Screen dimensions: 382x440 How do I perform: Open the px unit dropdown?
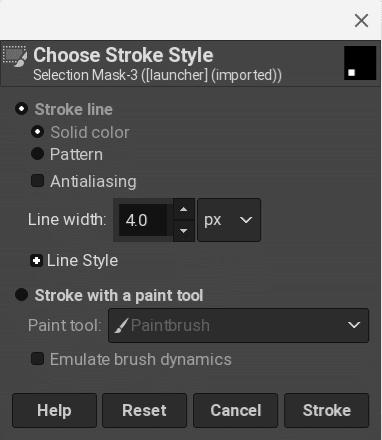pos(229,220)
